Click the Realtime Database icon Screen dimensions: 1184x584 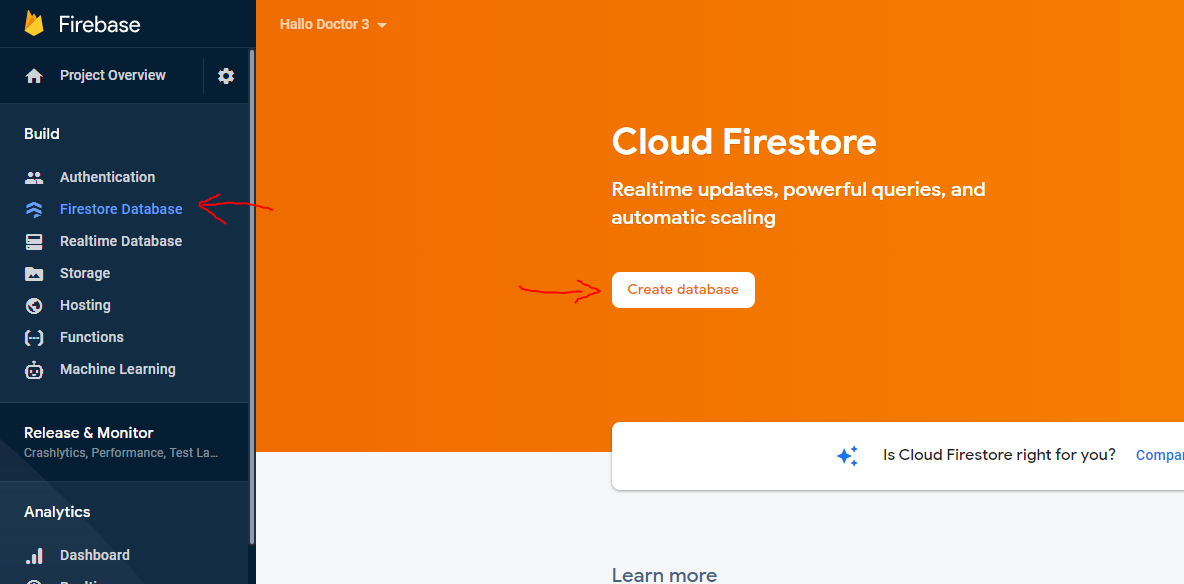[35, 241]
